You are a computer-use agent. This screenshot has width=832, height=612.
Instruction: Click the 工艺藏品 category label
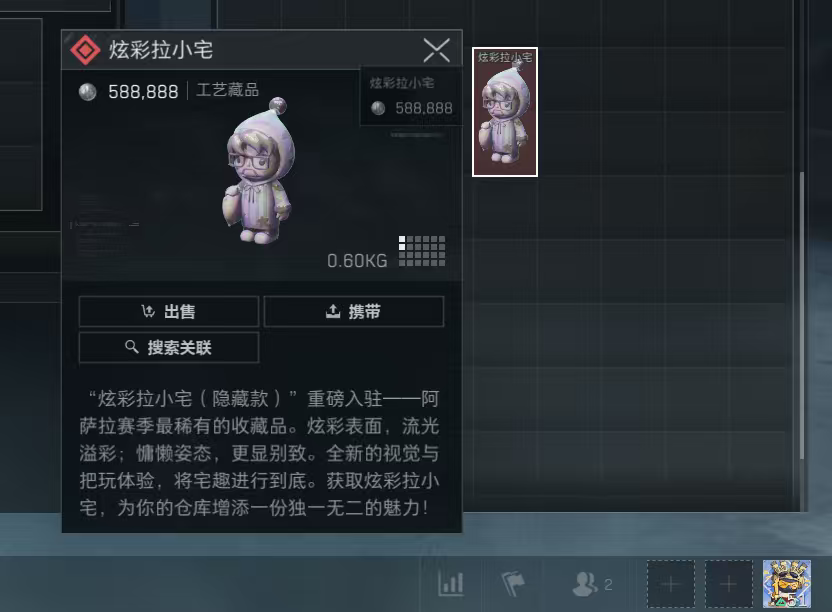(x=228, y=90)
